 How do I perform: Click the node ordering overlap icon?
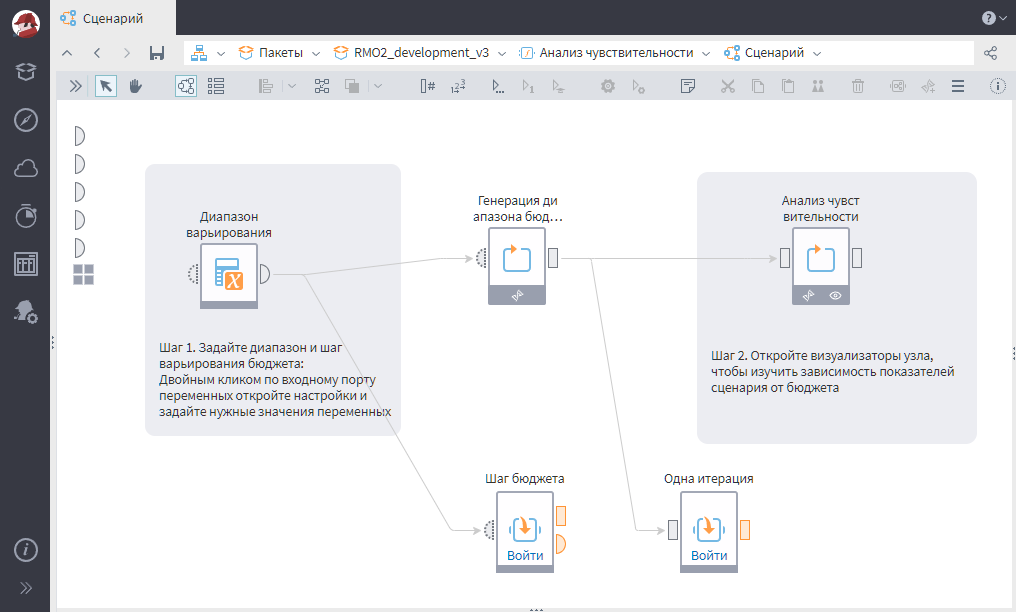pos(352,86)
